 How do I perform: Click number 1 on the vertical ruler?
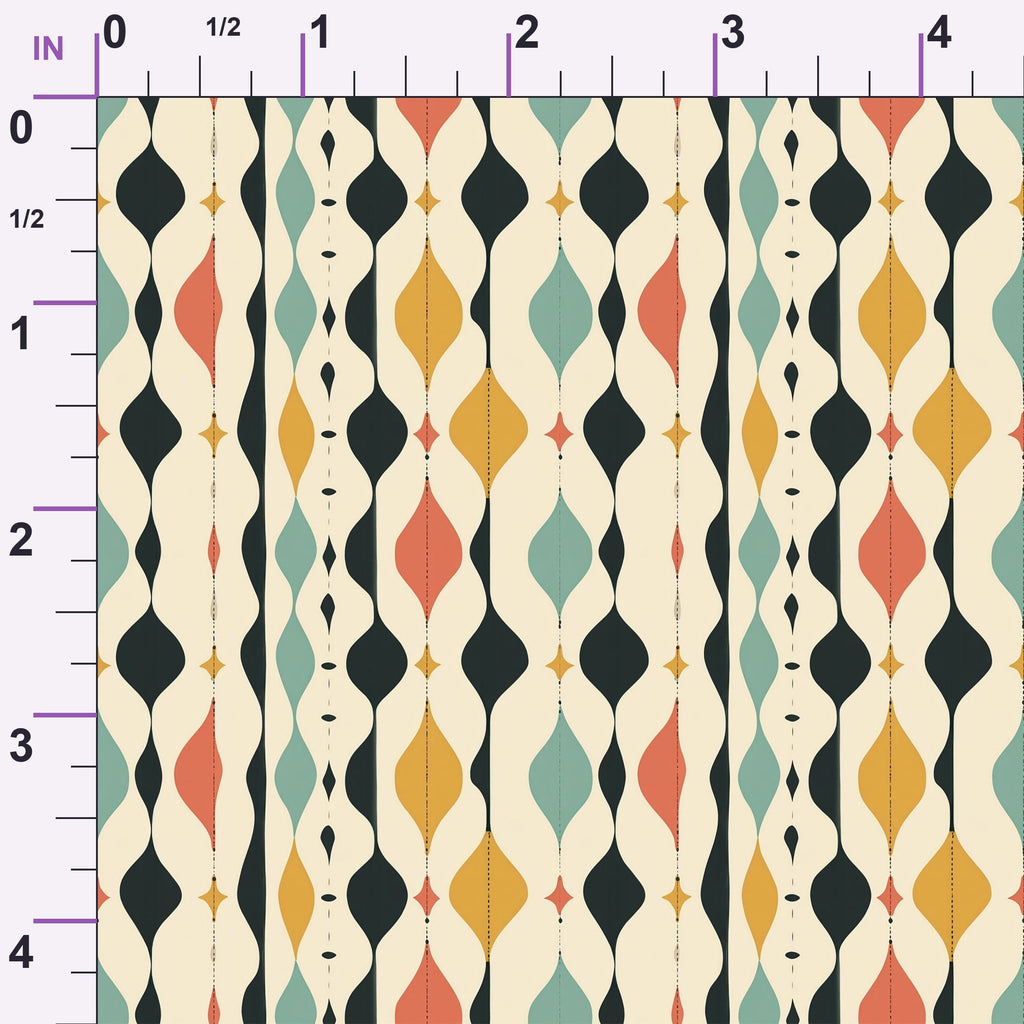point(22,334)
